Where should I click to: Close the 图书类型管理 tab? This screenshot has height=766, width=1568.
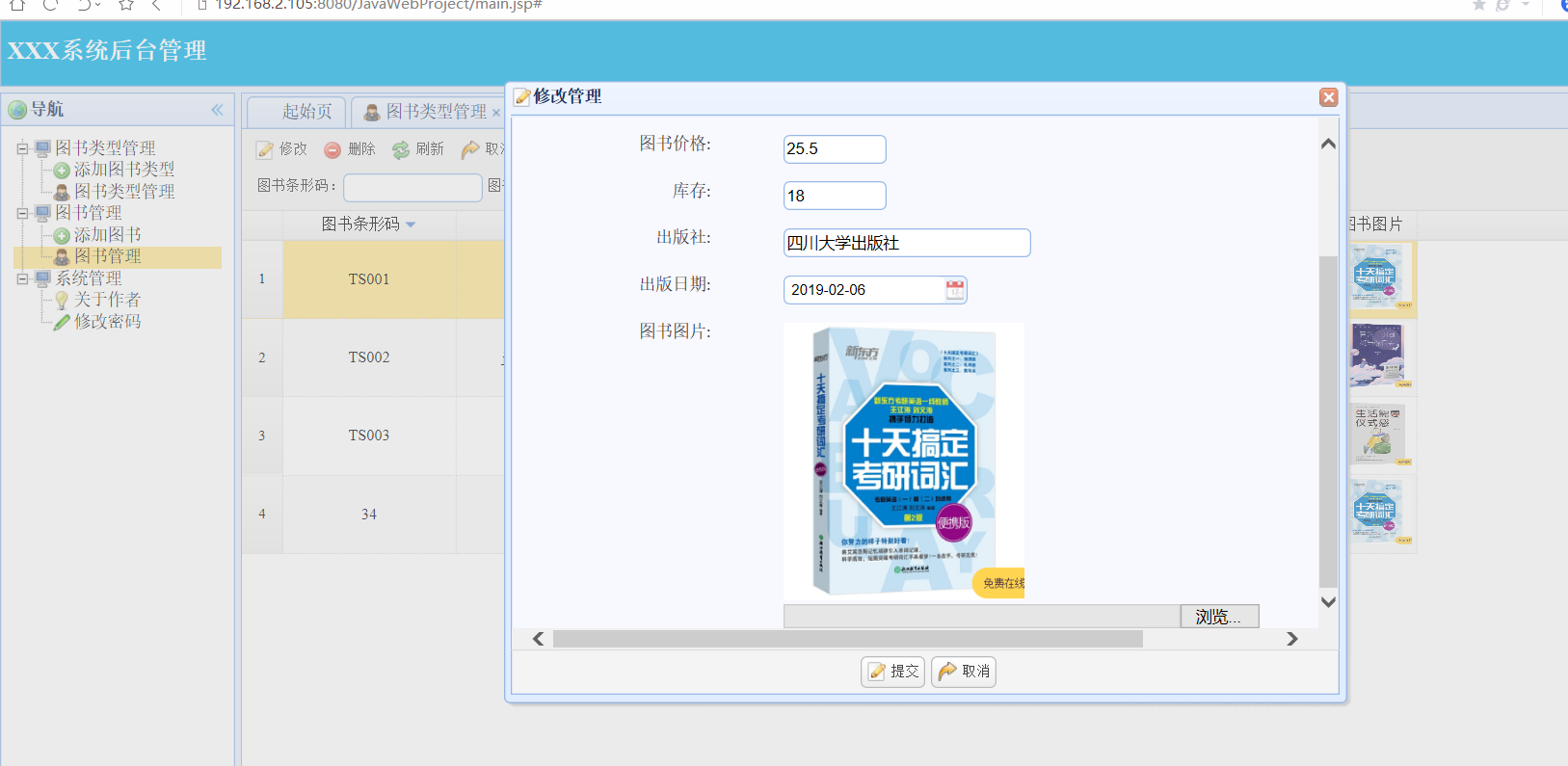click(496, 113)
